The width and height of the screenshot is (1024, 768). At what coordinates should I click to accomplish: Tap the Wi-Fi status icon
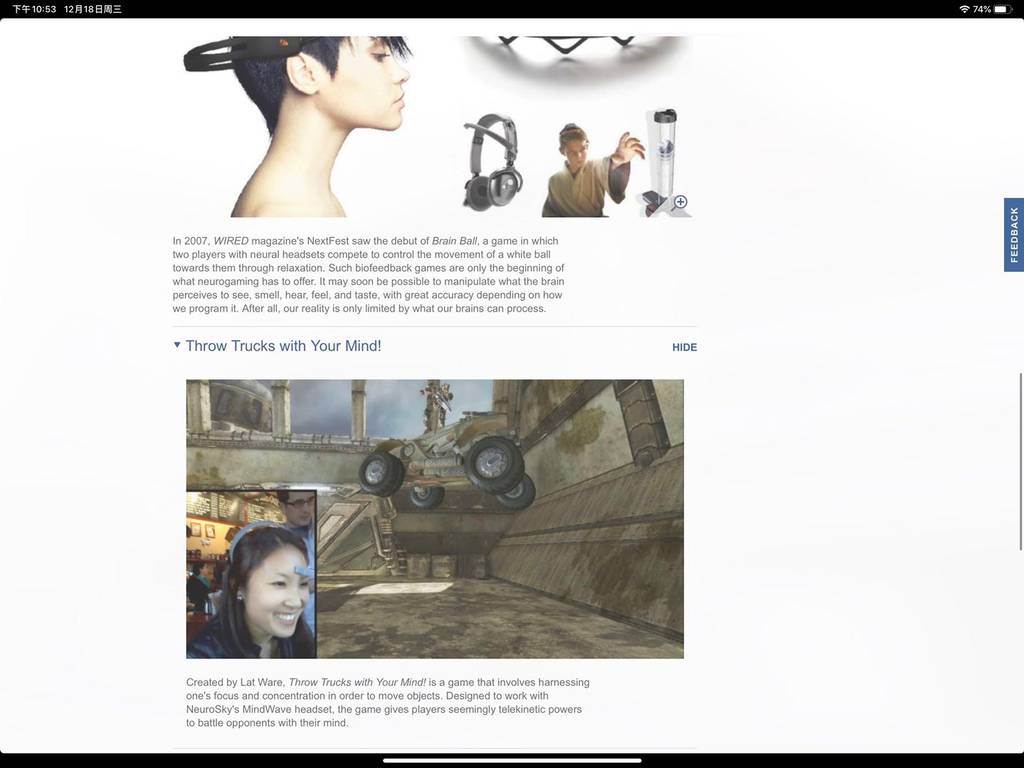click(x=964, y=9)
